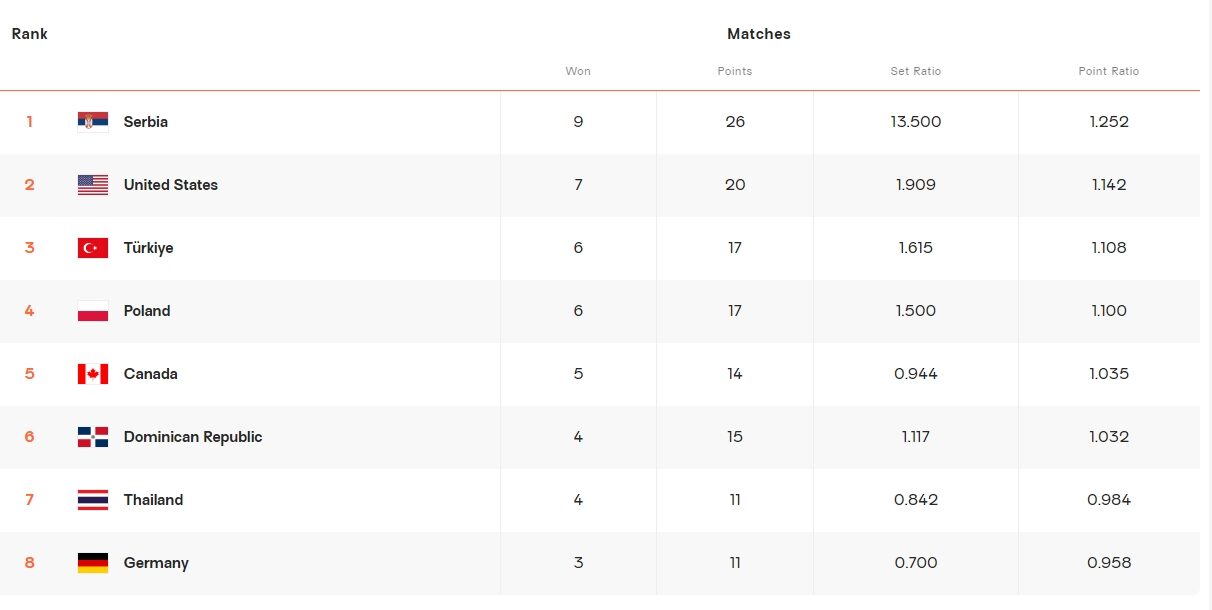Click the Rank column header
This screenshot has width=1212, height=610.
click(30, 34)
